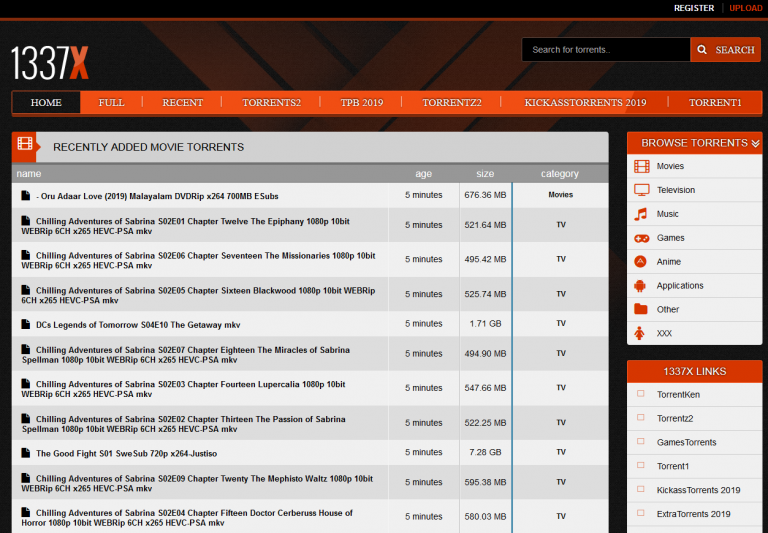768x533 pixels.
Task: Click the Movies film icon in Browse Torrents
Action: click(x=641, y=166)
